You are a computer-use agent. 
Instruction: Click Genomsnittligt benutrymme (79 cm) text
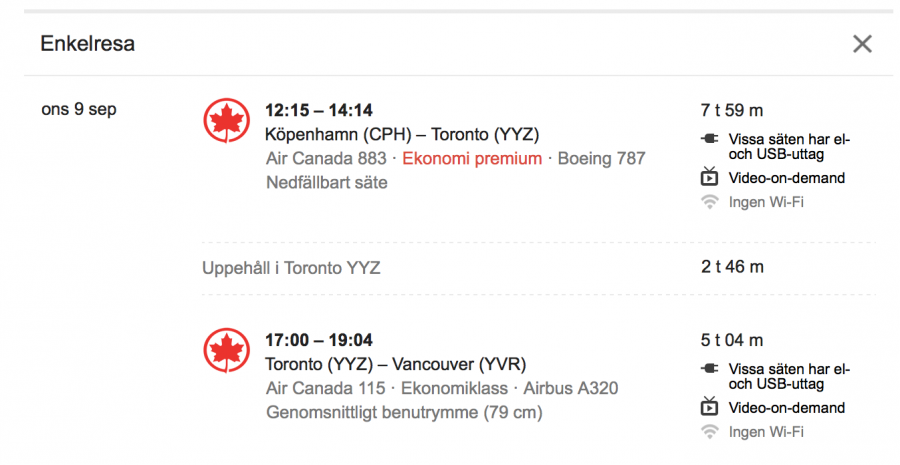[405, 412]
